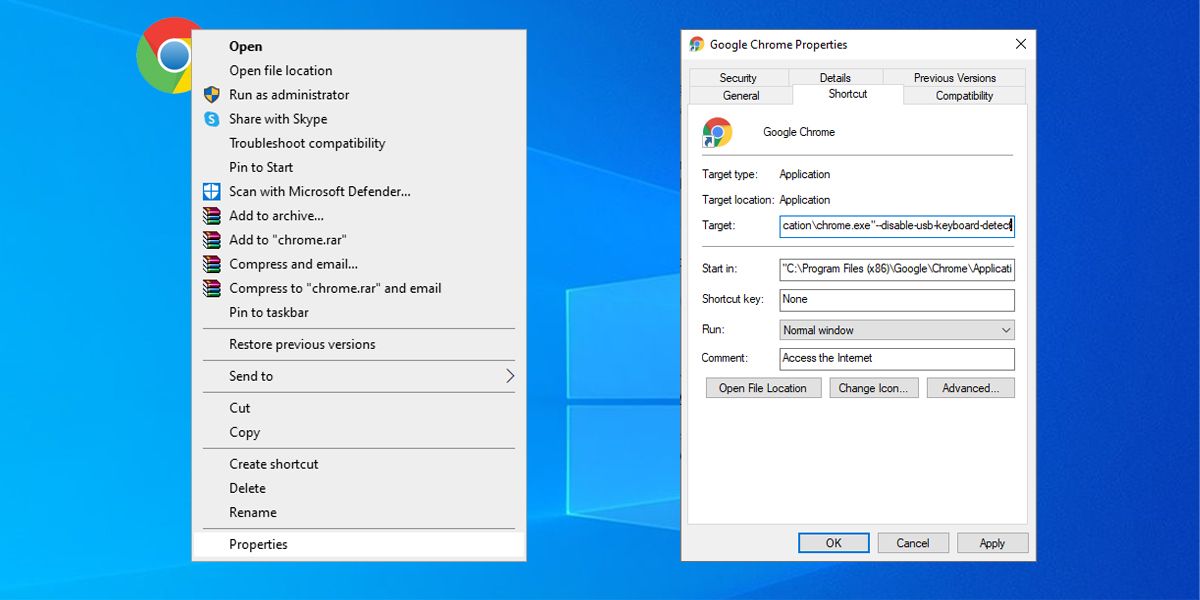This screenshot has height=600, width=1200.
Task: Switch to the Compatibility tab
Action: [964, 96]
